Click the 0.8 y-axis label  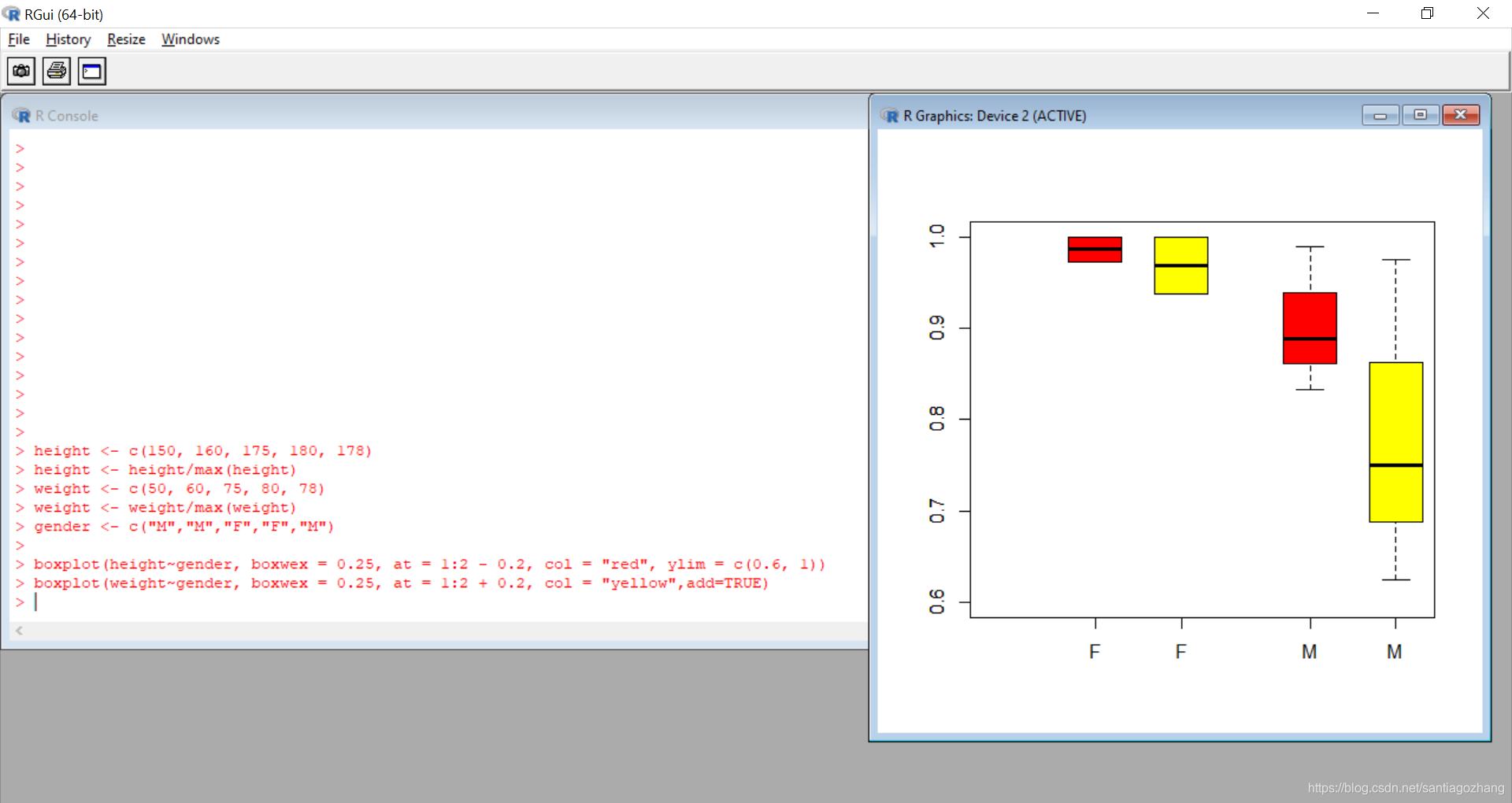pos(936,419)
